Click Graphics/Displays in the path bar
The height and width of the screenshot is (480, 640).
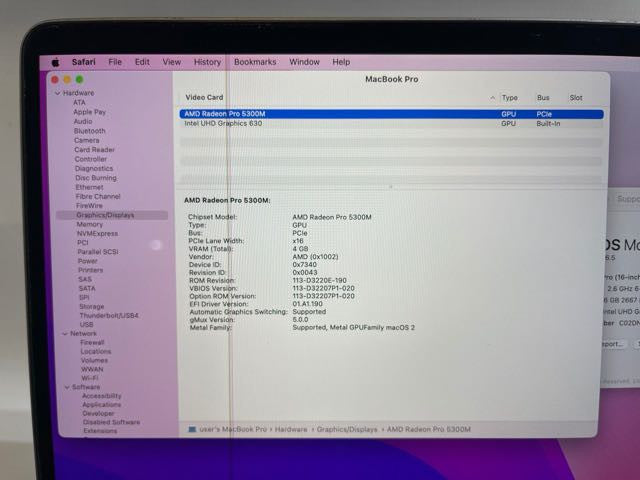coord(347,429)
